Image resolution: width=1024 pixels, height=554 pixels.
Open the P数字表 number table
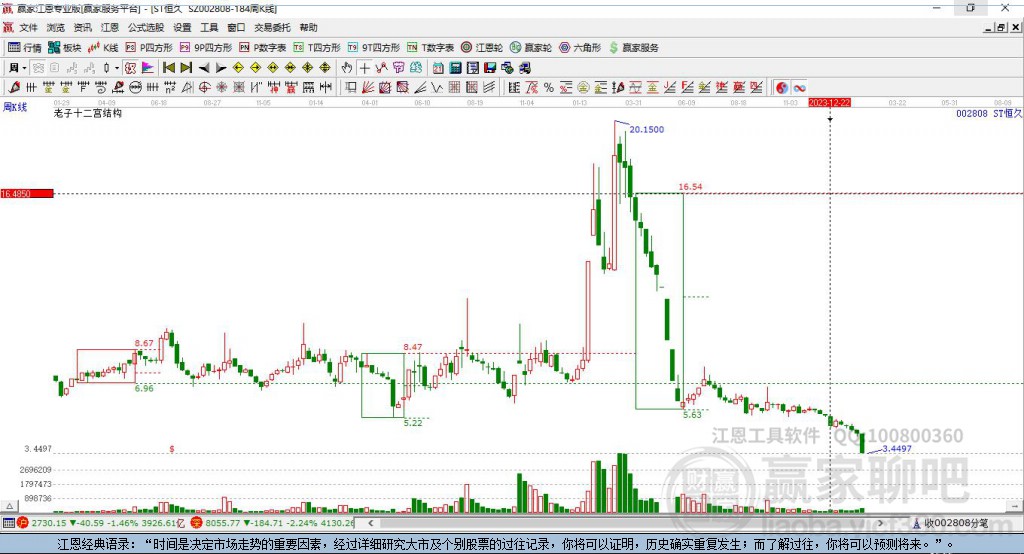coord(263,48)
